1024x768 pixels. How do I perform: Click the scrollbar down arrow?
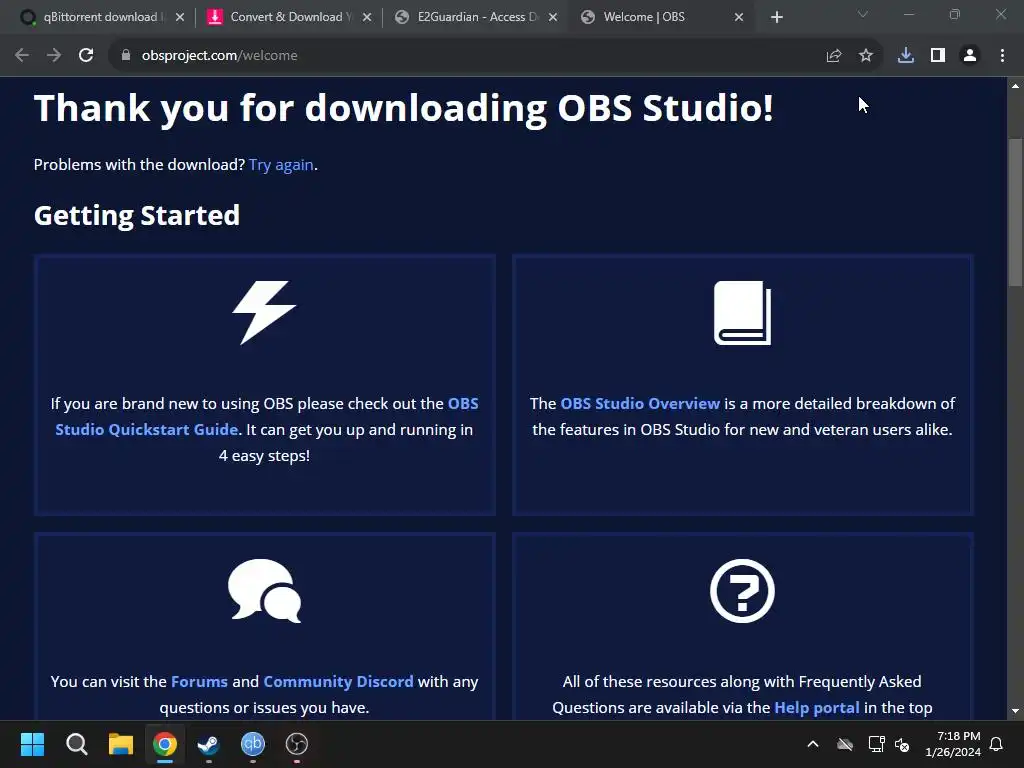tap(1015, 711)
